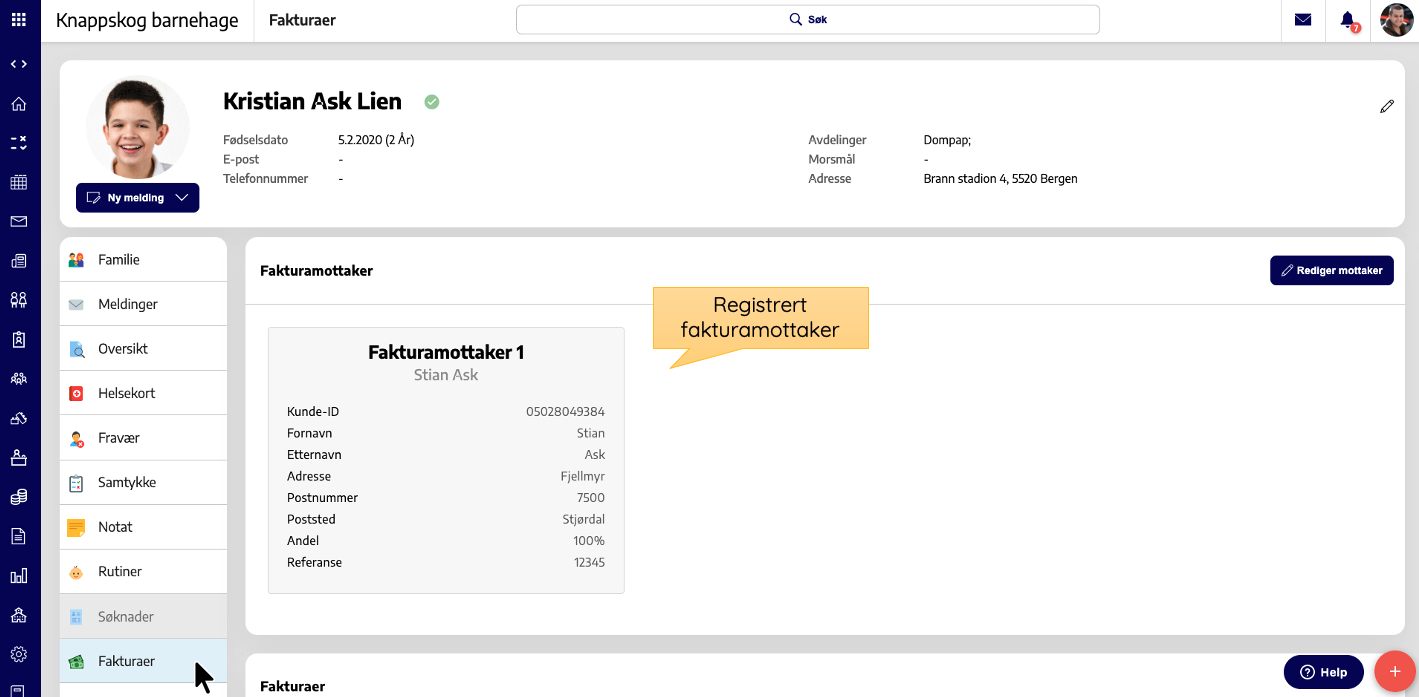The width and height of the screenshot is (1419, 697).
Task: Open the checklist icon in sidebar
Action: [x=18, y=143]
